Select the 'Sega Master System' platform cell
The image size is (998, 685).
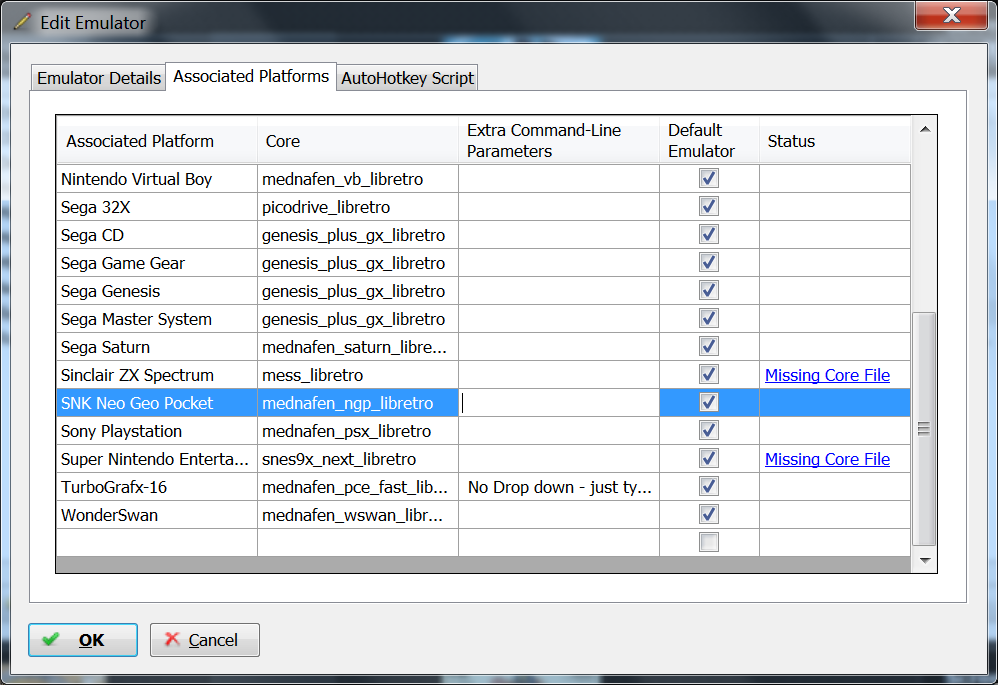tap(157, 319)
